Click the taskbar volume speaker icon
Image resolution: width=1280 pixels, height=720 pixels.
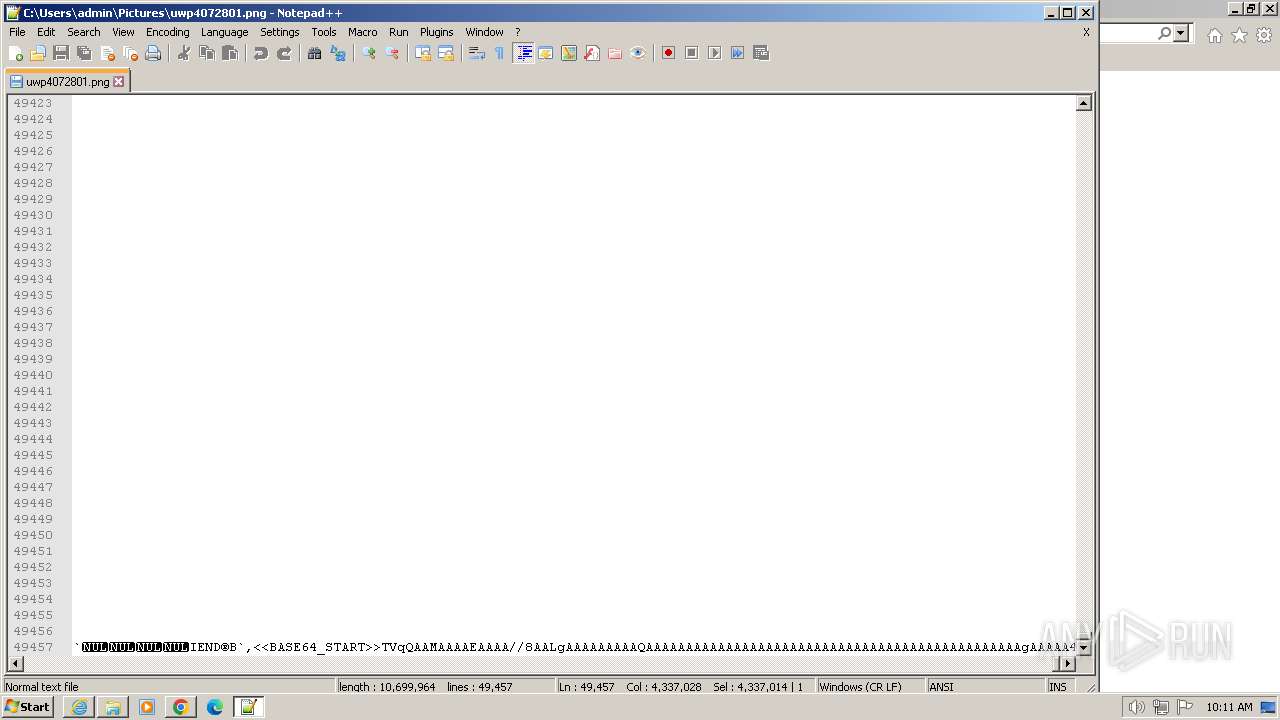click(x=1136, y=707)
